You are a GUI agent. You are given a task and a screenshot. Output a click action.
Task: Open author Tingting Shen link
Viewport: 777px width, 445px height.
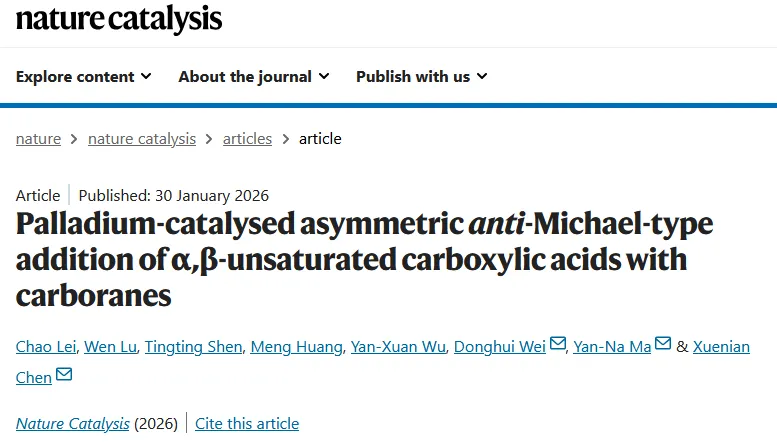click(x=193, y=346)
